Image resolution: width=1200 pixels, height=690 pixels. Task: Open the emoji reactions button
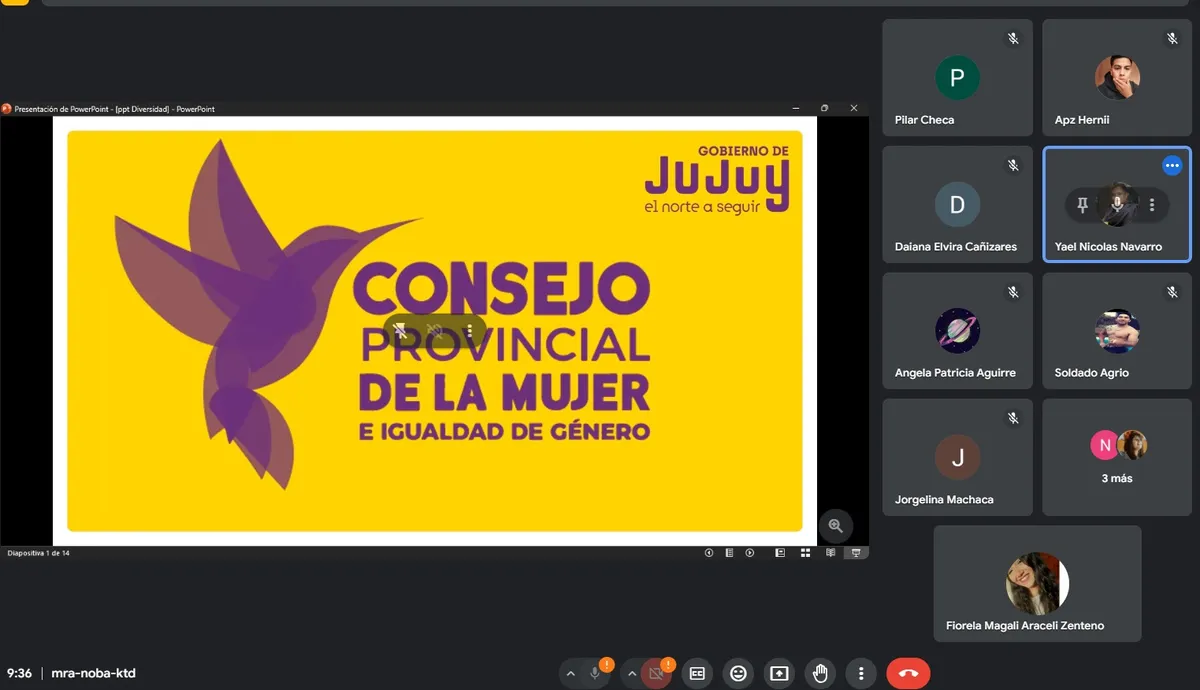pos(738,673)
